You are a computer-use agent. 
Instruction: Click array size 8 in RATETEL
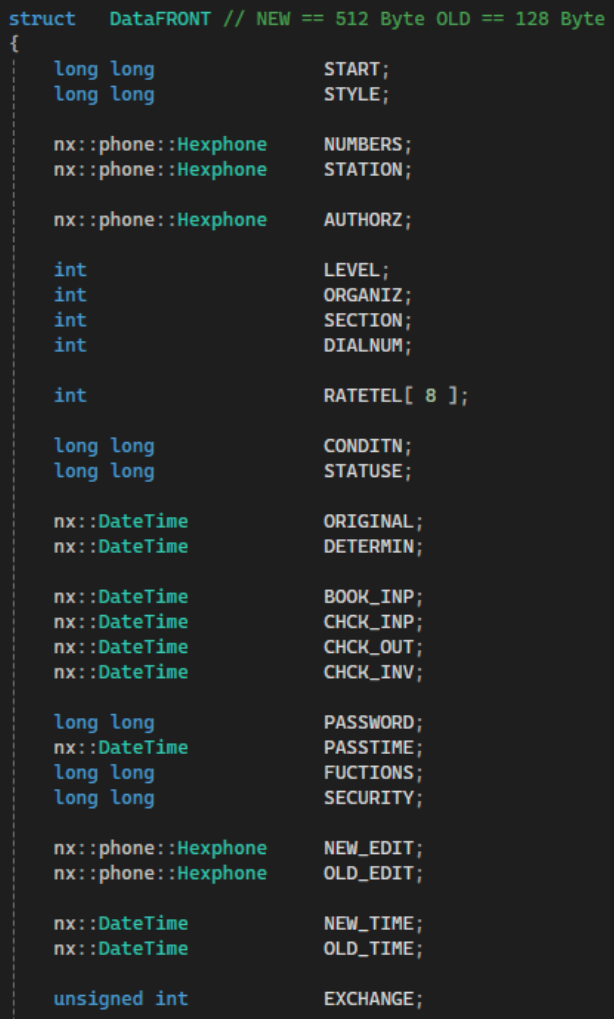pyautogui.click(x=430, y=396)
